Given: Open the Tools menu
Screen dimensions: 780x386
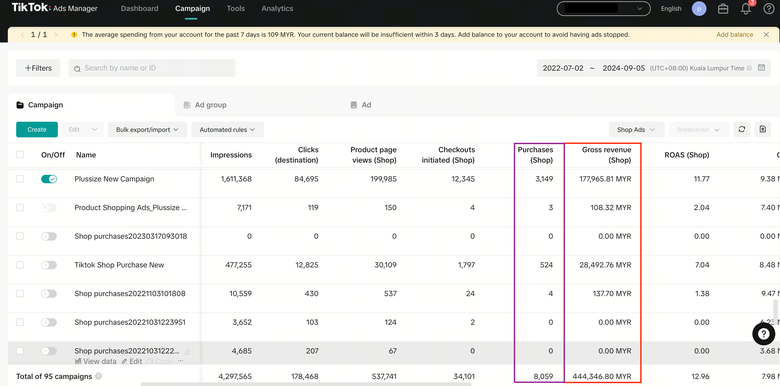Looking at the screenshot, I should click(x=235, y=8).
